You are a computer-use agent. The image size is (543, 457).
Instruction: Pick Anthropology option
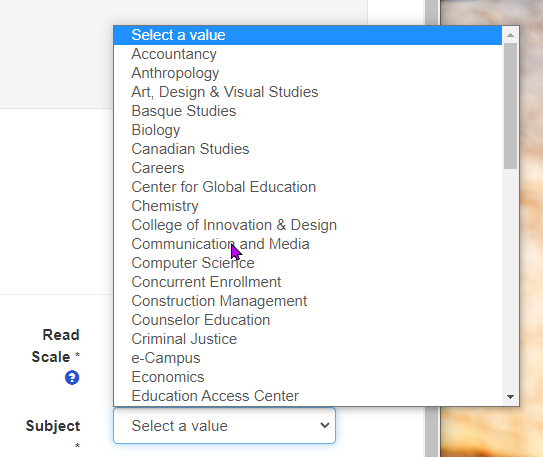coord(308,73)
